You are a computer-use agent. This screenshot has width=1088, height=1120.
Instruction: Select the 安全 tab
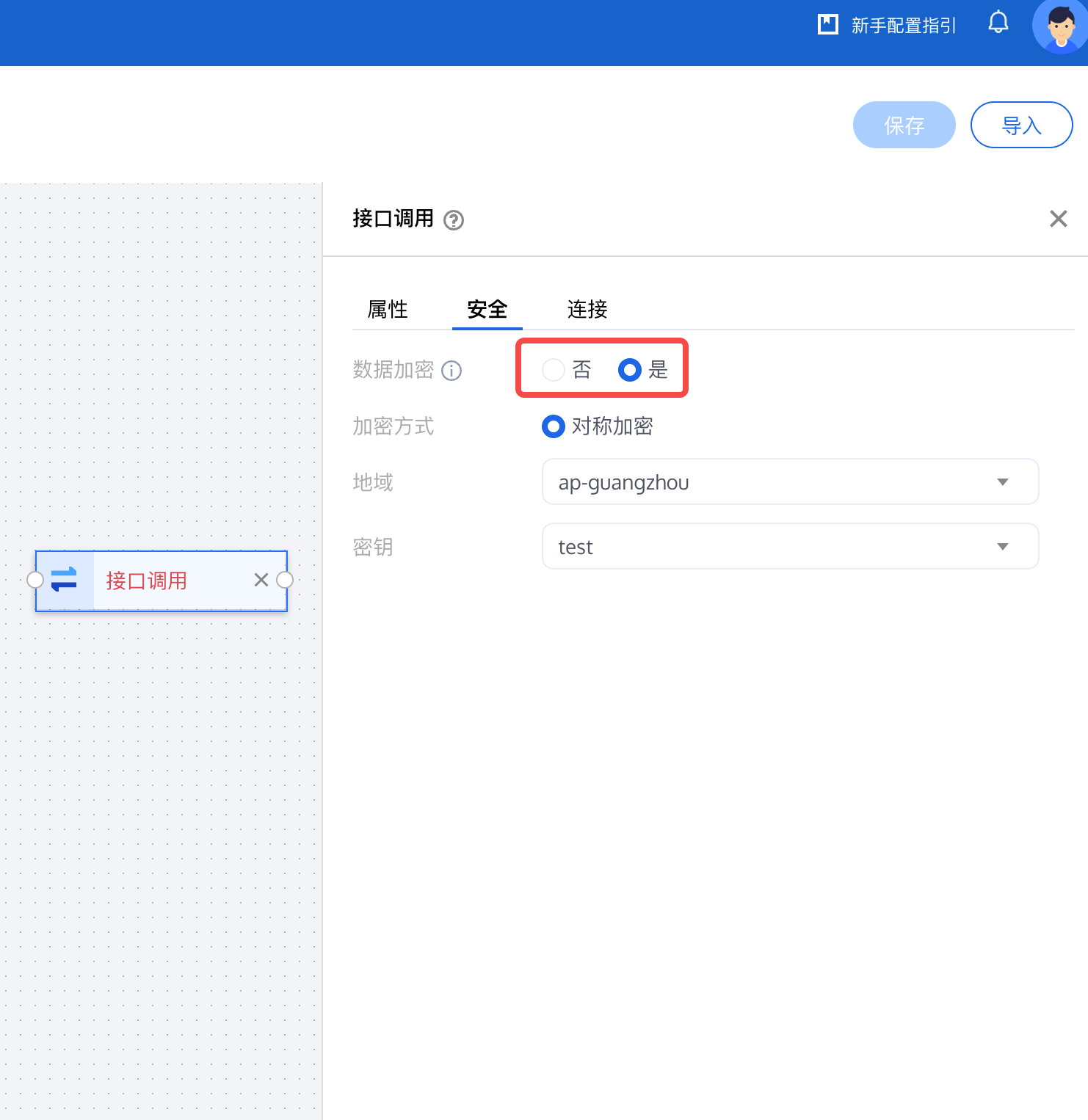(x=487, y=309)
